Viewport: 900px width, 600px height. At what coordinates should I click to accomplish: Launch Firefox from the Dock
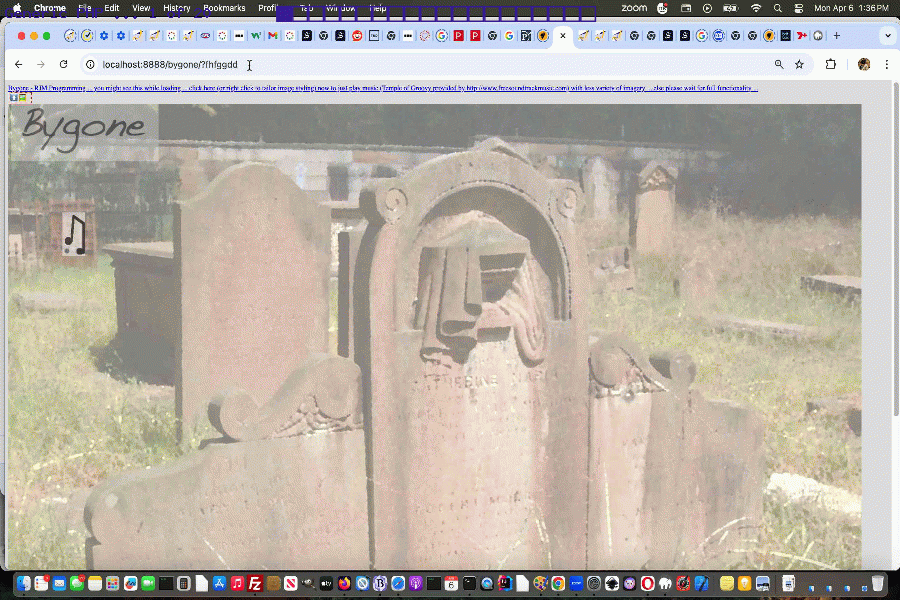click(345, 585)
